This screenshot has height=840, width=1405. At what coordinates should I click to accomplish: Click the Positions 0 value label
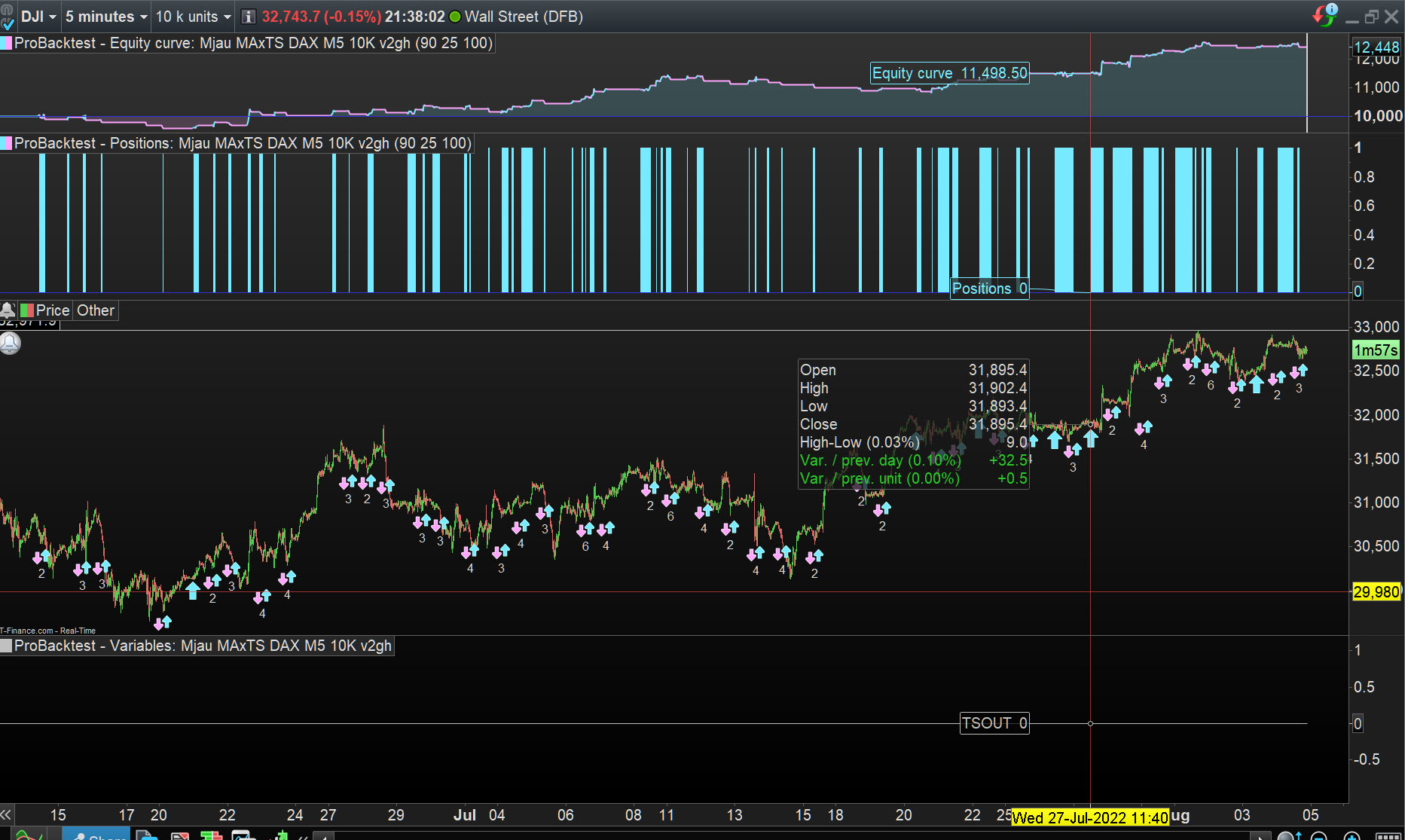(x=989, y=289)
